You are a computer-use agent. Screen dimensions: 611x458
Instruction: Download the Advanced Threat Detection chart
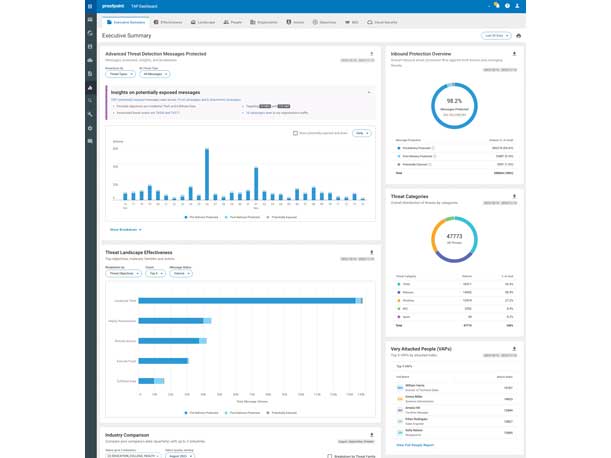pyautogui.click(x=371, y=54)
